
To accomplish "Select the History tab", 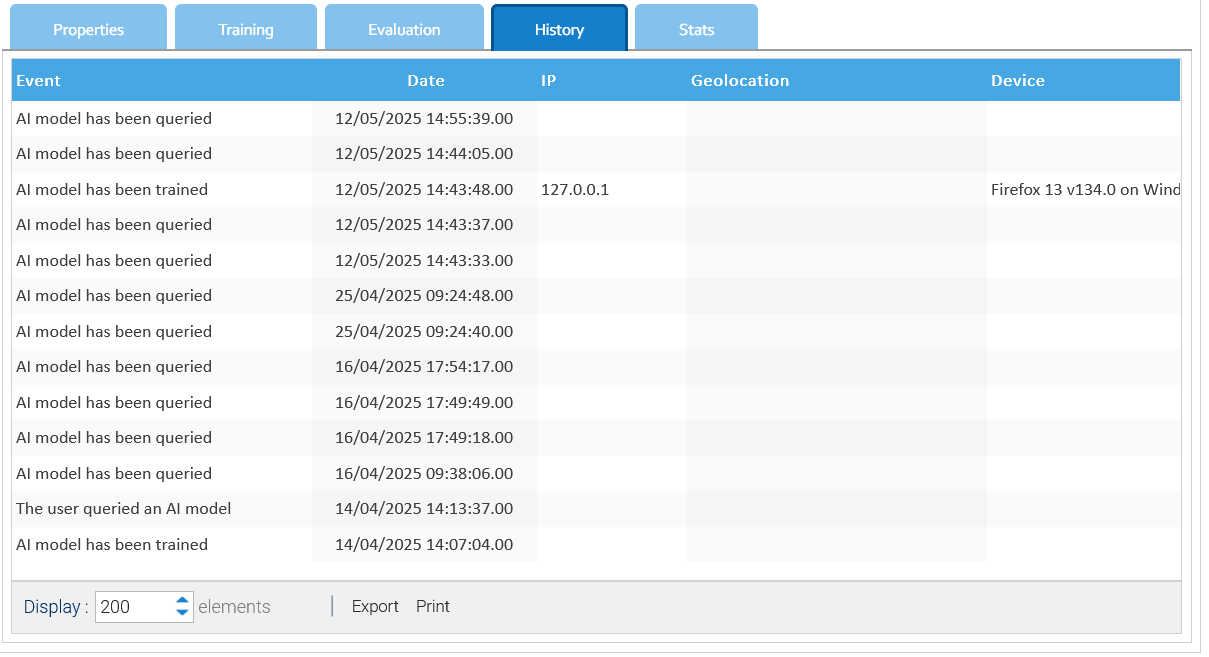I will click(x=559, y=28).
